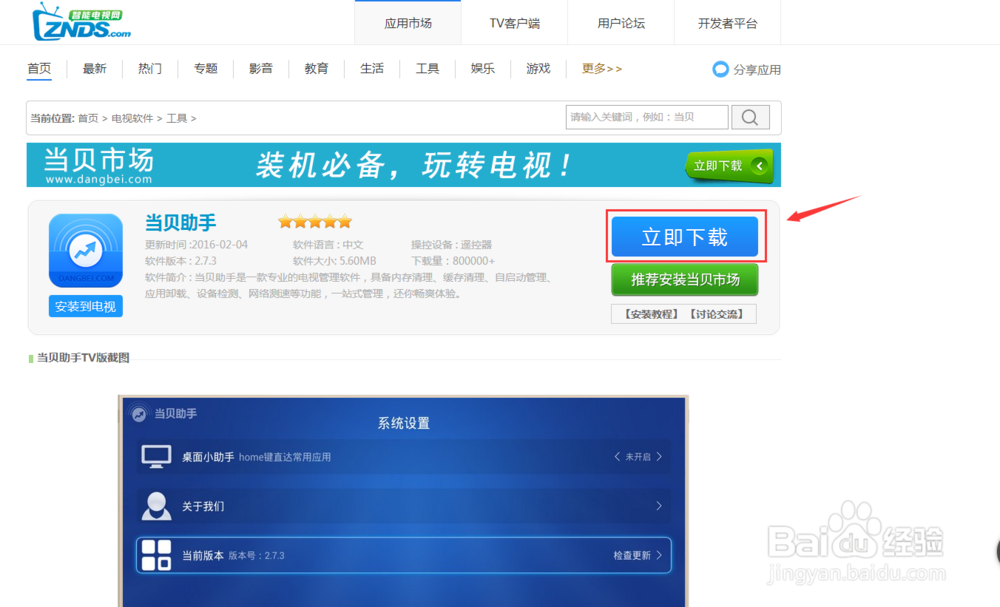Screen dimensions: 1000x607
Task: Click the 当贝助手 app icon
Action: pos(85,251)
